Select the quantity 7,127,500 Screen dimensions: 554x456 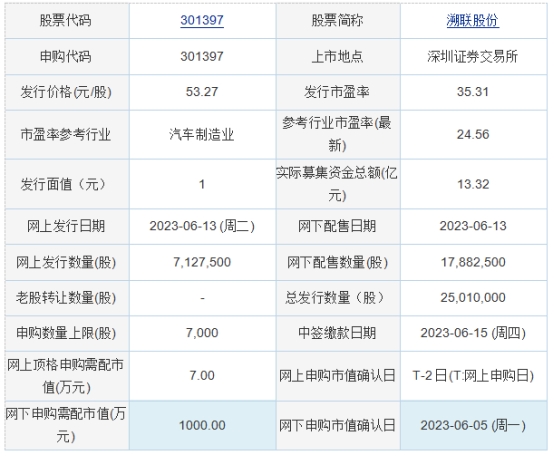pos(202,262)
